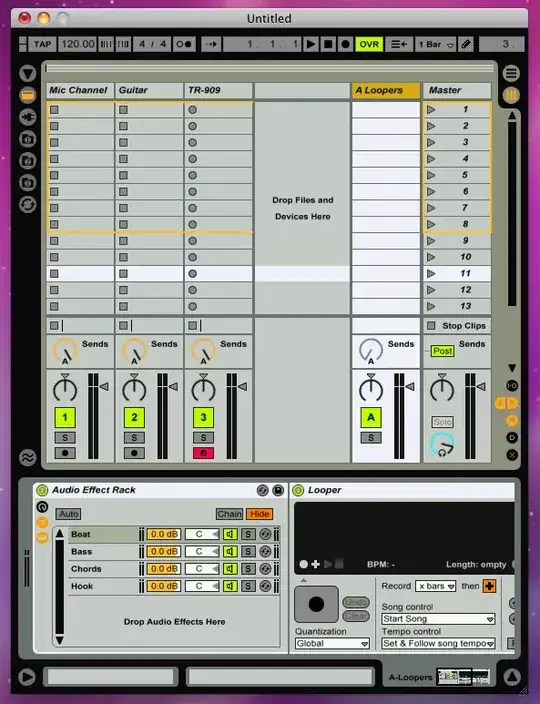Select the Master track header
Image resolution: width=540 pixels, height=704 pixels.
coord(457,90)
